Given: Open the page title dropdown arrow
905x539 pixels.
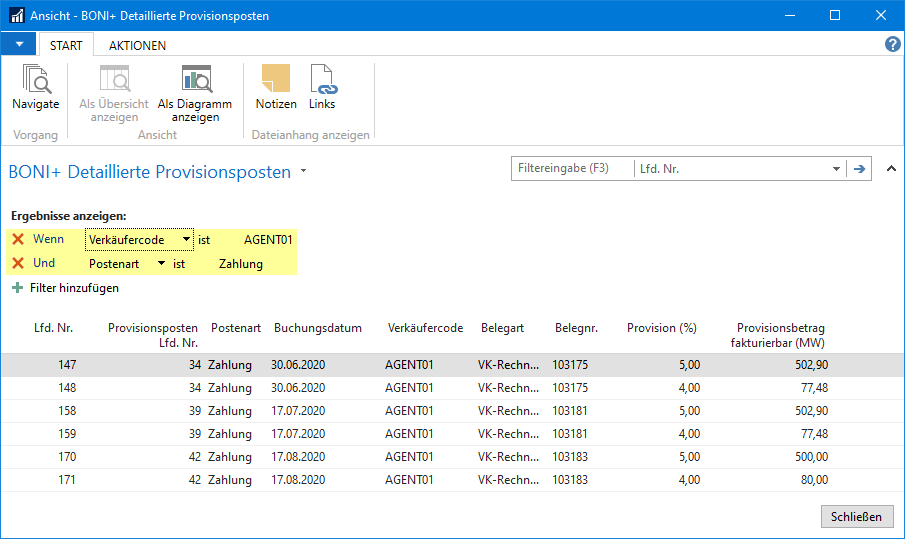Looking at the screenshot, I should pos(304,172).
